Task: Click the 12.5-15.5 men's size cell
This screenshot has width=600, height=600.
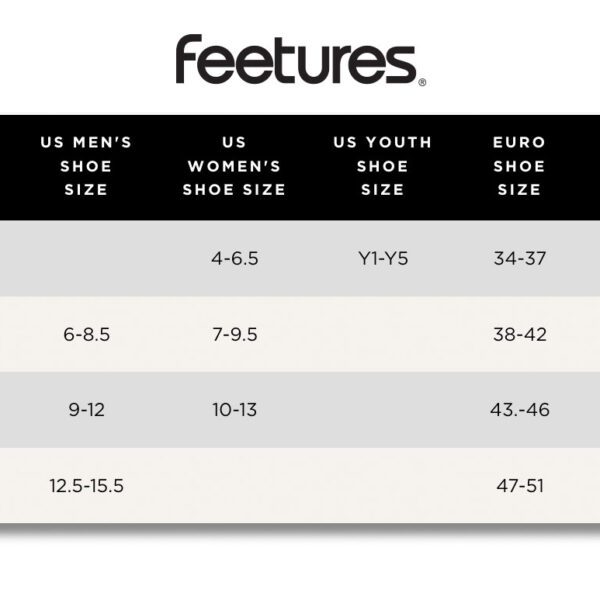Action: tap(86, 486)
